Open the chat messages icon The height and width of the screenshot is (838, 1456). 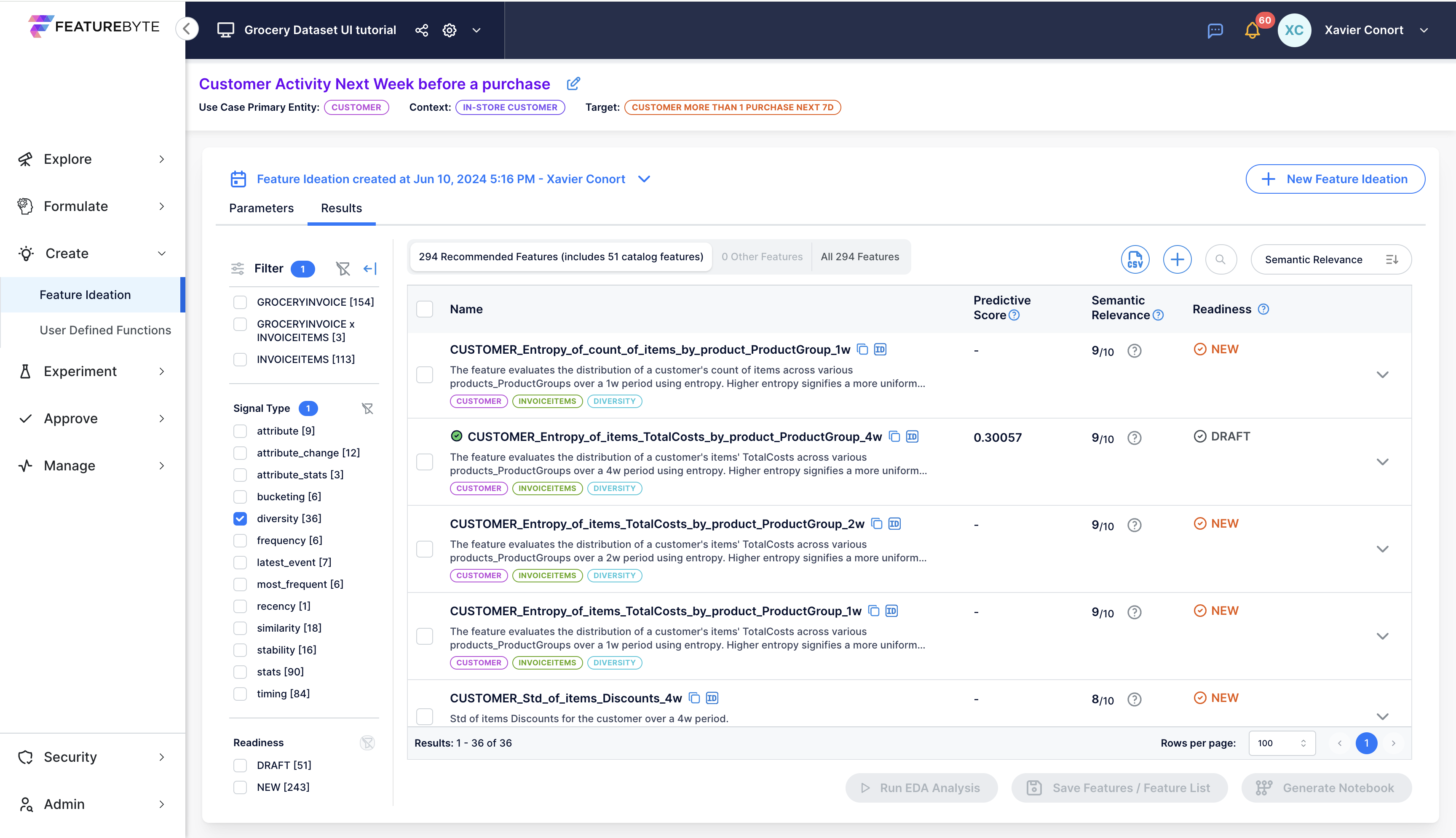1215,30
